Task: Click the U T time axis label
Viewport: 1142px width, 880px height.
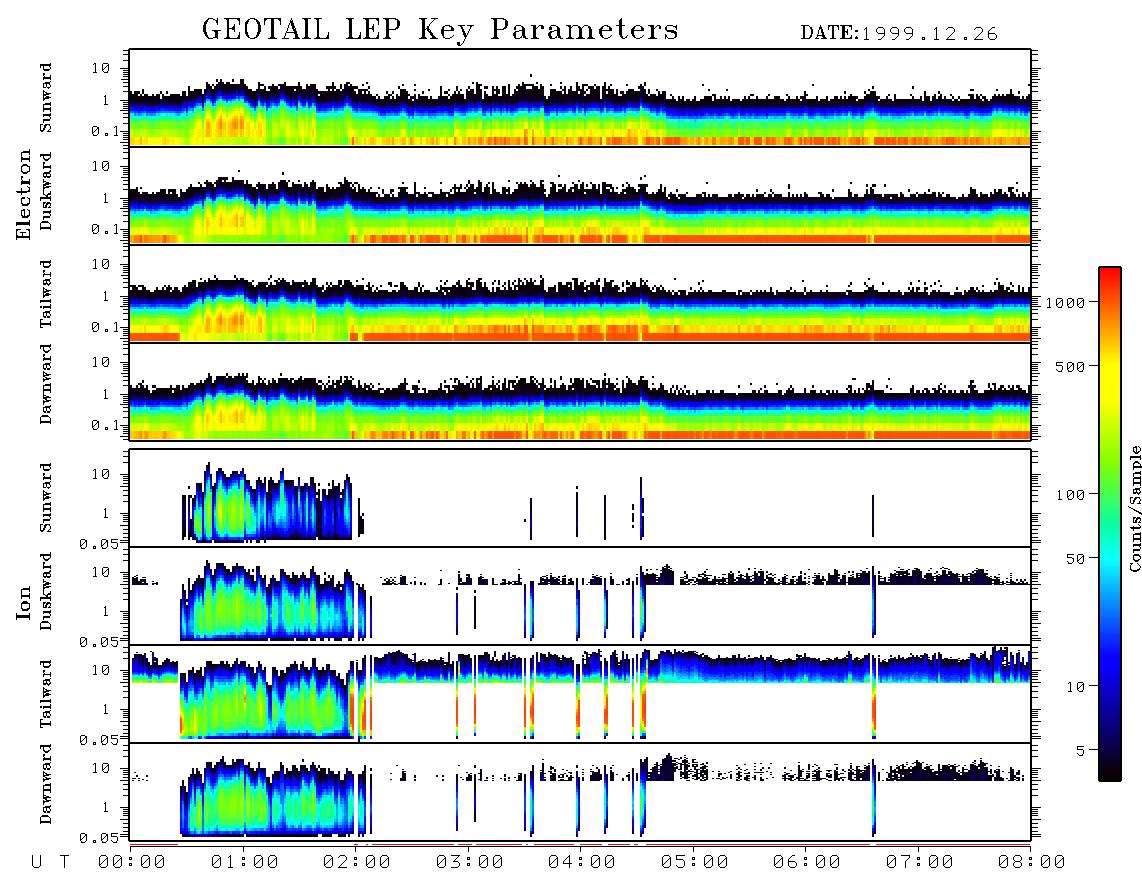Action: [51, 863]
